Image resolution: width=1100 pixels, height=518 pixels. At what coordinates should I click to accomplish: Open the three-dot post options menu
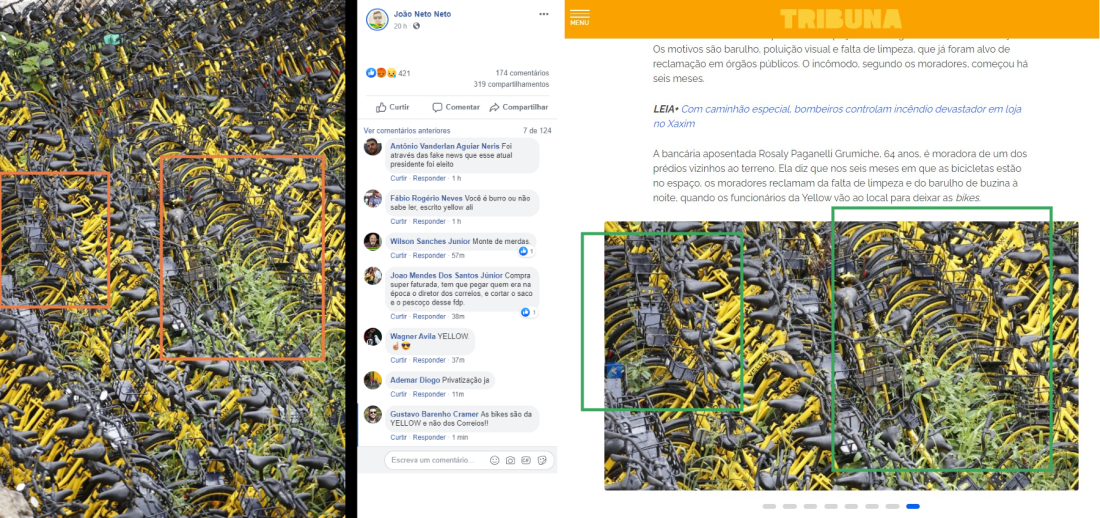(544, 14)
